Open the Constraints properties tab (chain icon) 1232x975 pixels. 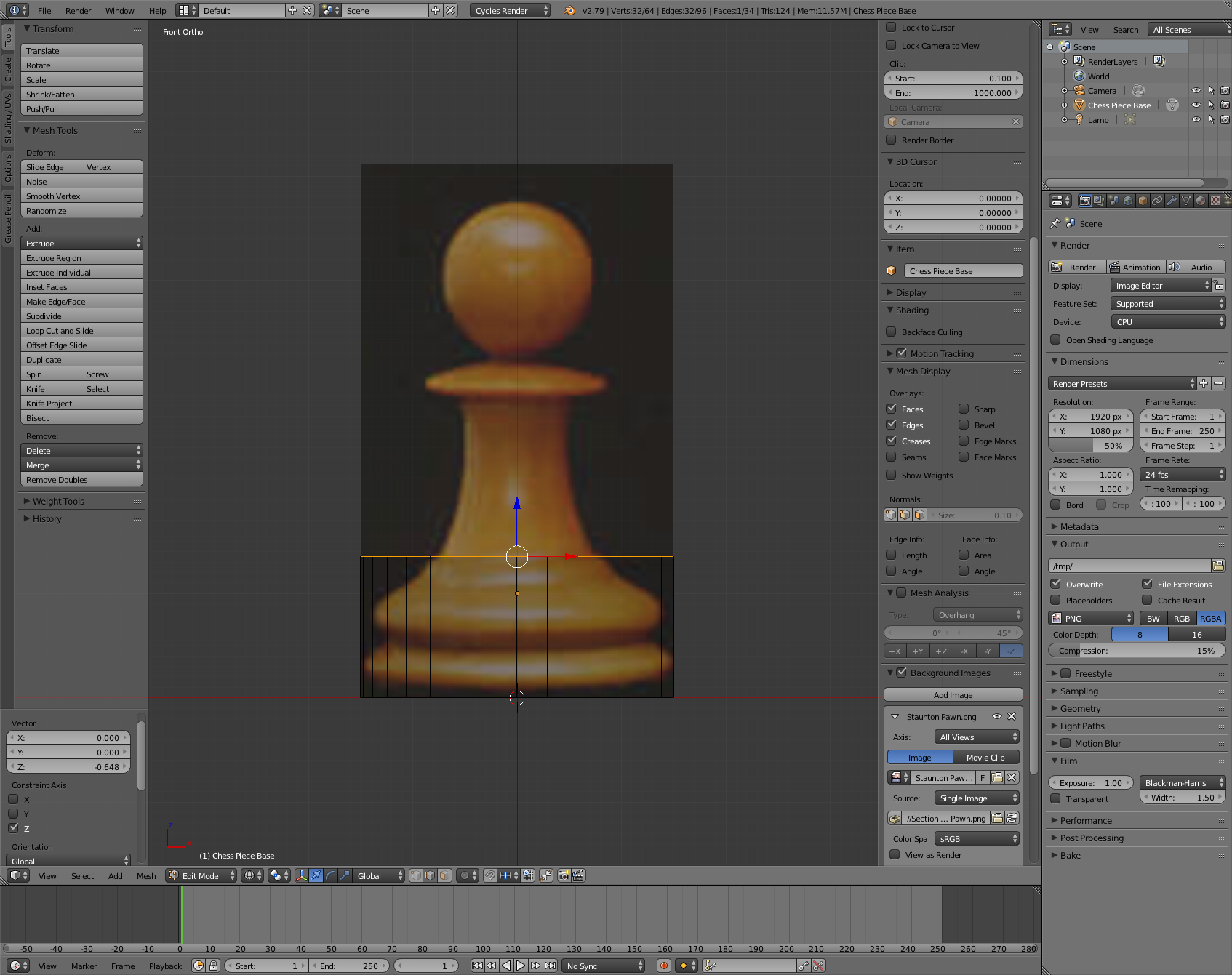click(1157, 201)
